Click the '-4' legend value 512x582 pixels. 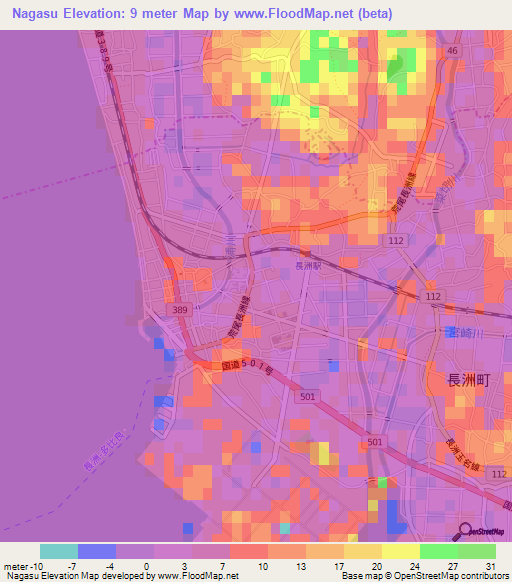(109, 567)
